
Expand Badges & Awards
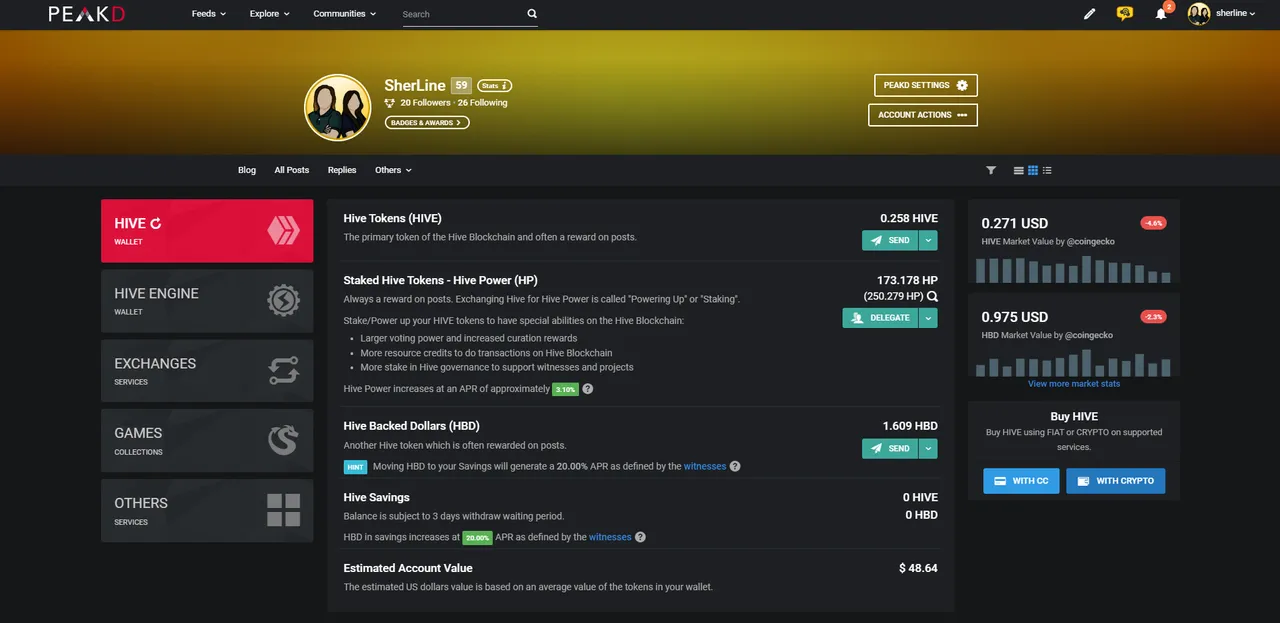click(x=427, y=123)
